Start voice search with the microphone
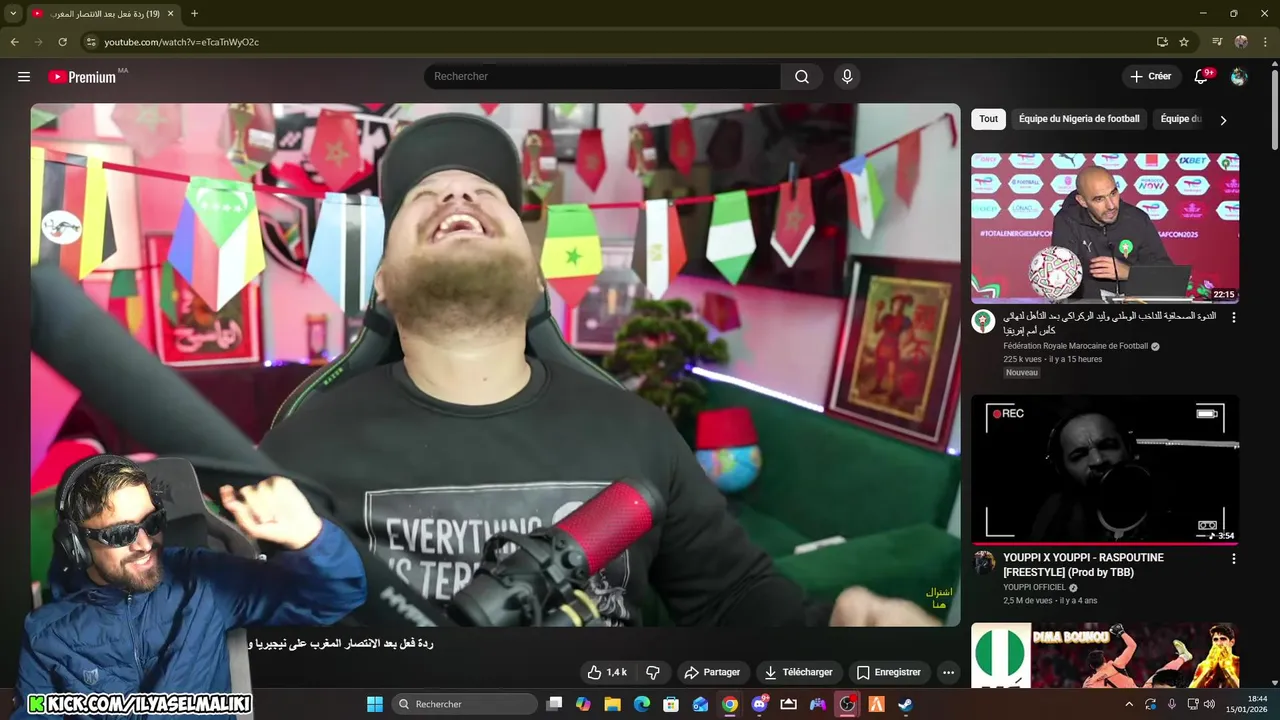Image resolution: width=1280 pixels, height=720 pixels. coord(847,77)
